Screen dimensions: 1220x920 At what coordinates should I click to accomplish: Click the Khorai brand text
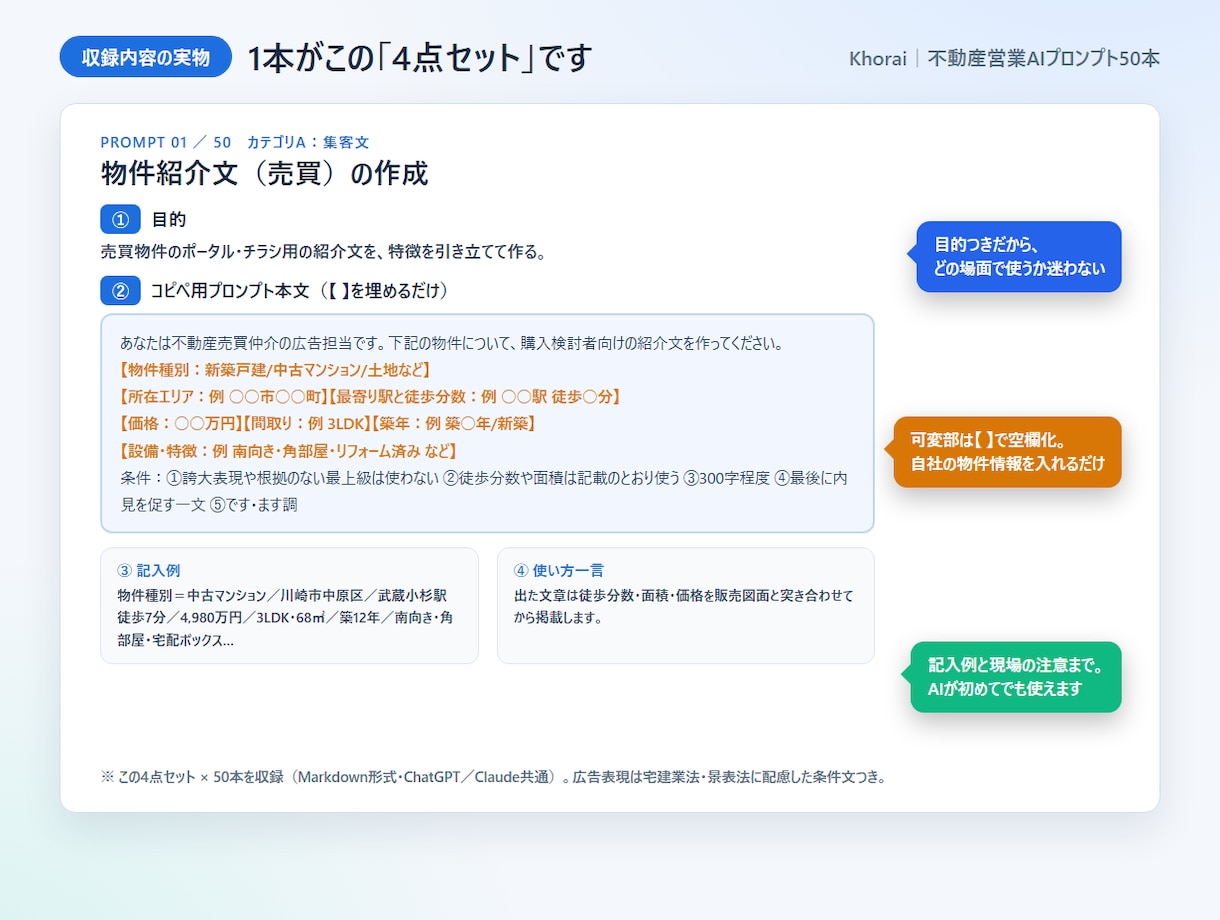[877, 58]
